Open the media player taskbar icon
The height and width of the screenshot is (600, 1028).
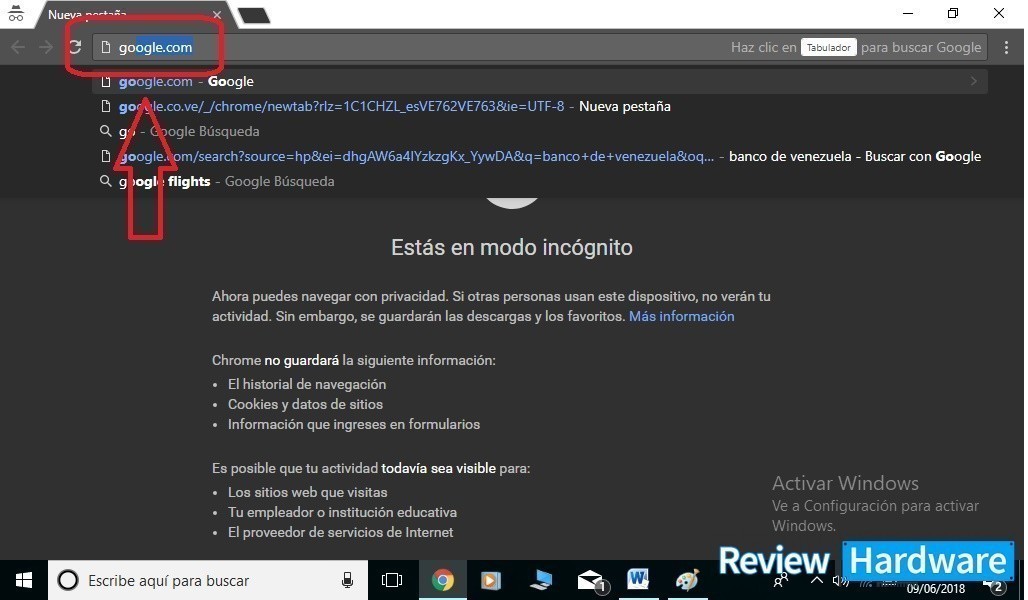pos(490,580)
